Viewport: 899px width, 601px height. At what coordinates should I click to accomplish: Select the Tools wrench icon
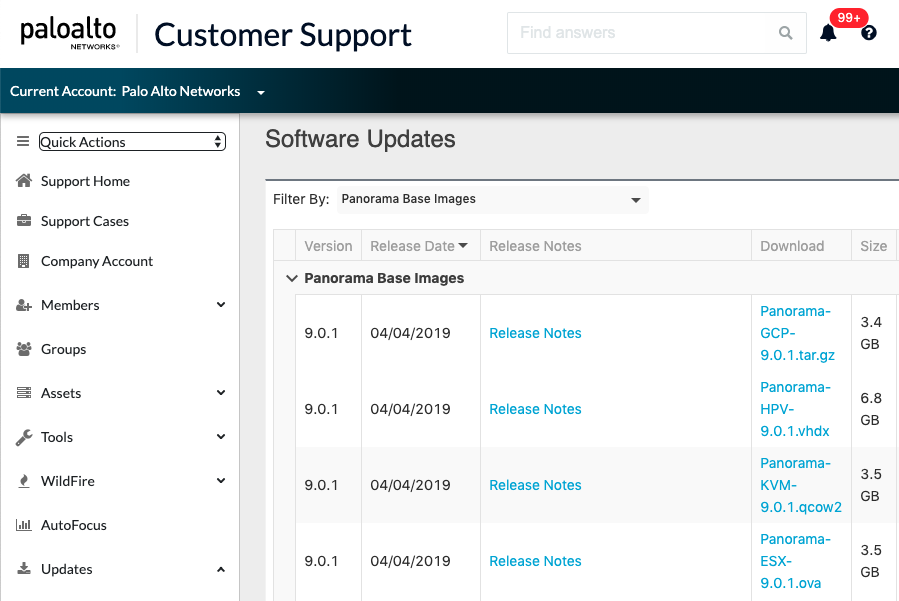22,437
